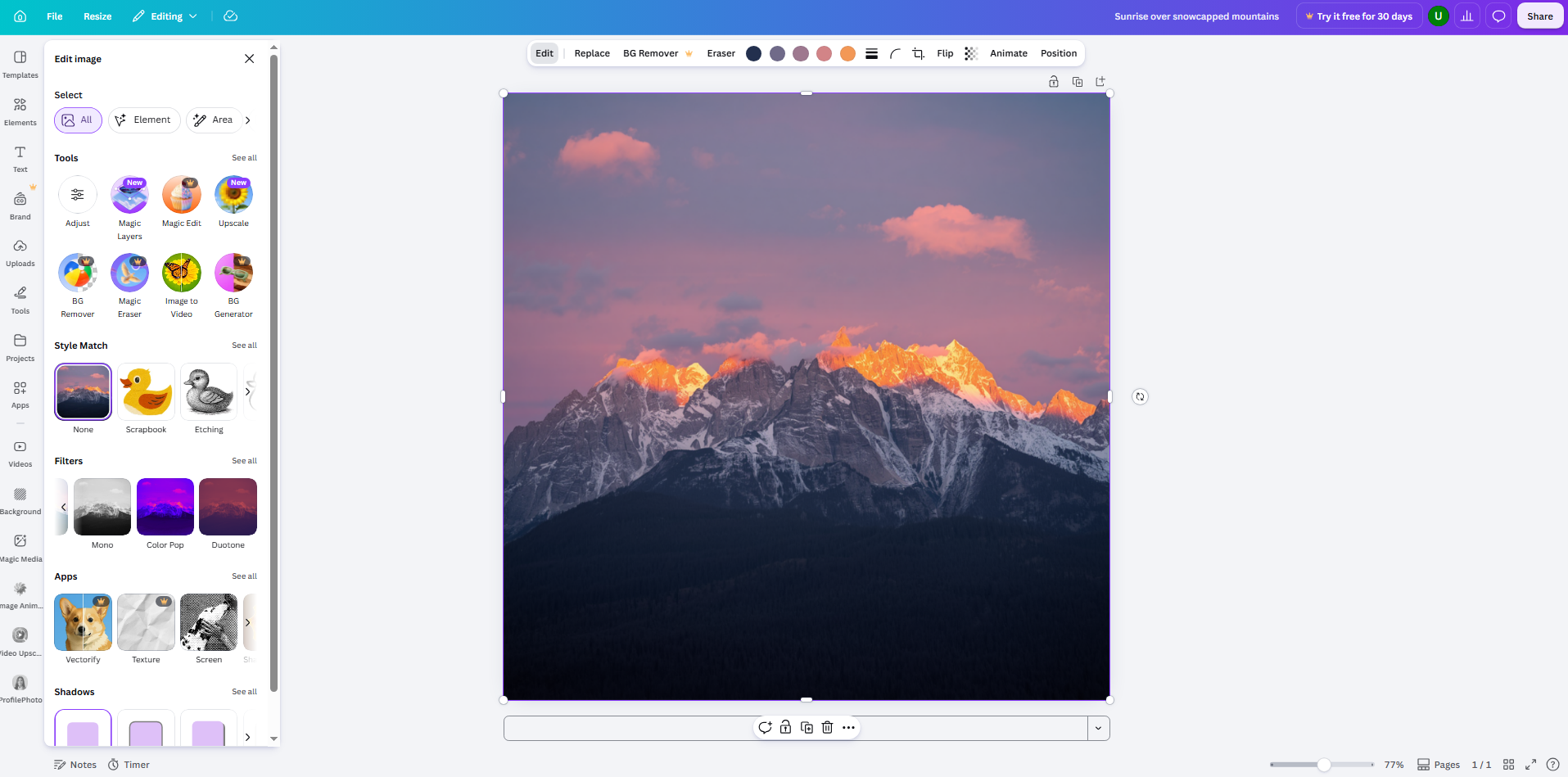The image size is (1568, 777).
Task: Toggle the Edit button in toolbar
Action: click(x=545, y=53)
